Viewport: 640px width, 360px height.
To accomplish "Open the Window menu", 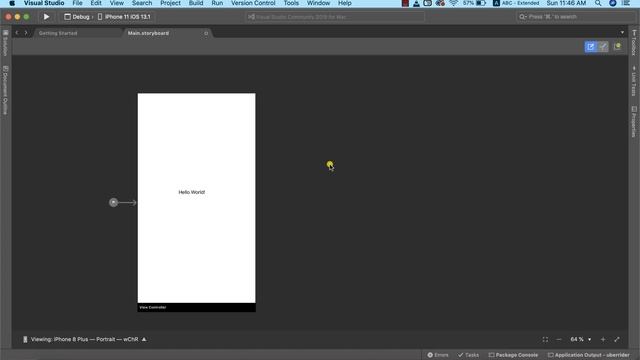I will click(x=318, y=3).
